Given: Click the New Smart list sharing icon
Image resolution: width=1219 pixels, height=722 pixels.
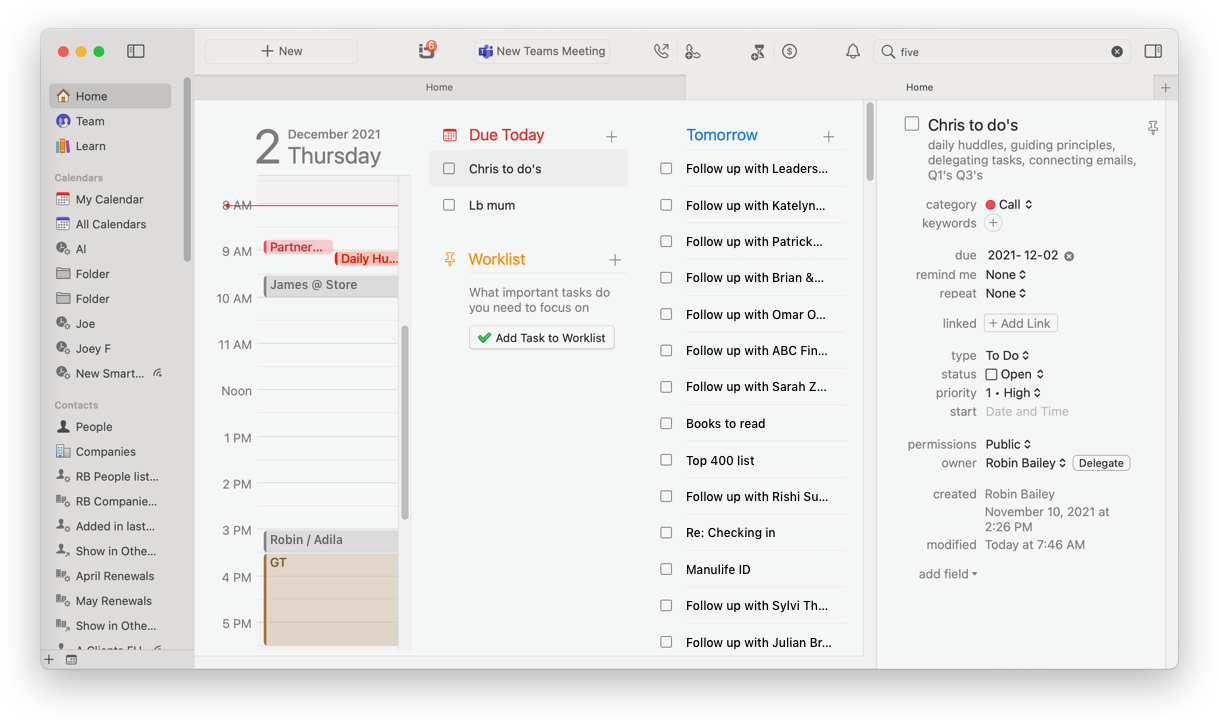Looking at the screenshot, I should click(x=157, y=373).
